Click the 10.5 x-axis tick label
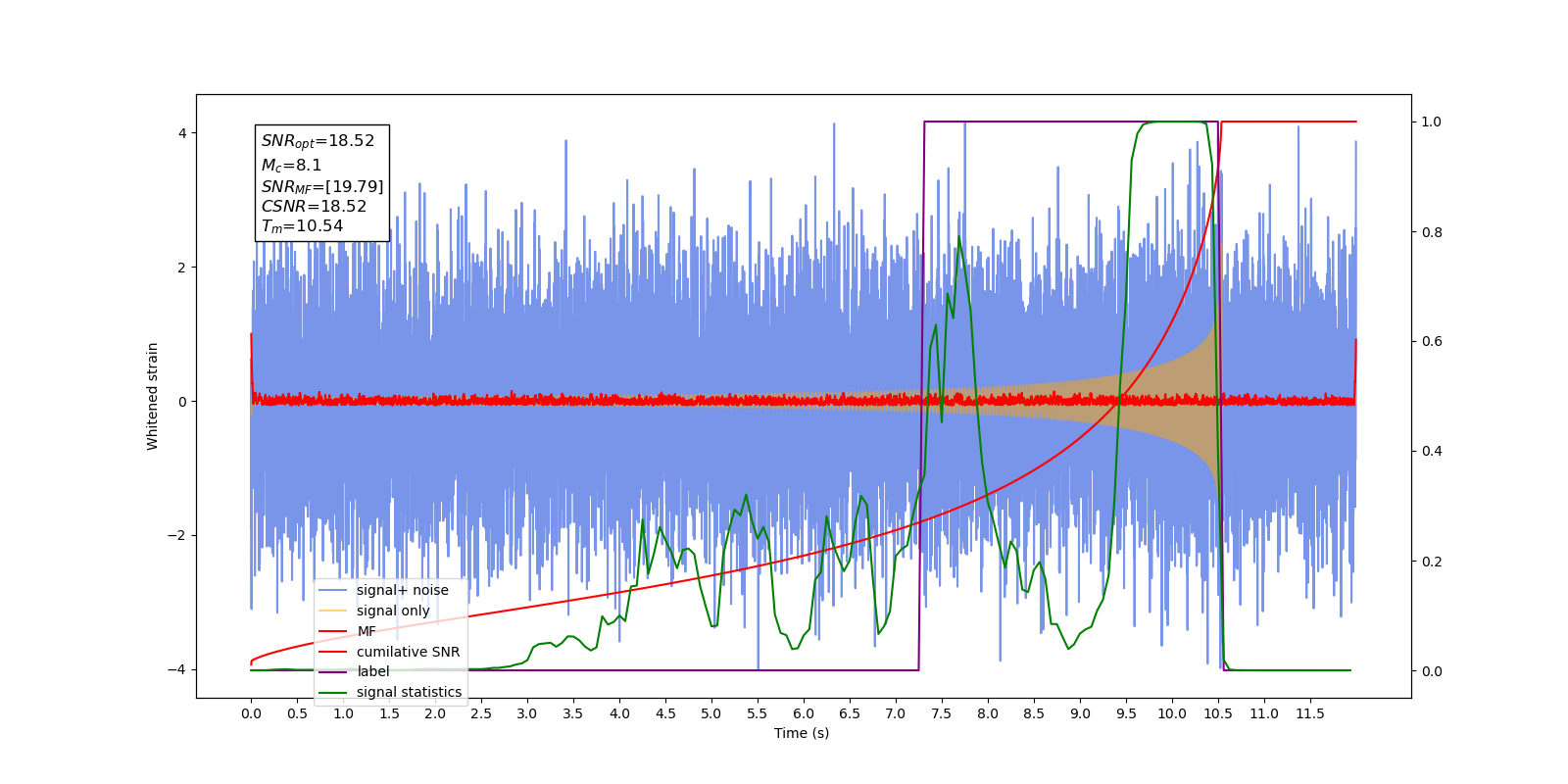 [1218, 713]
